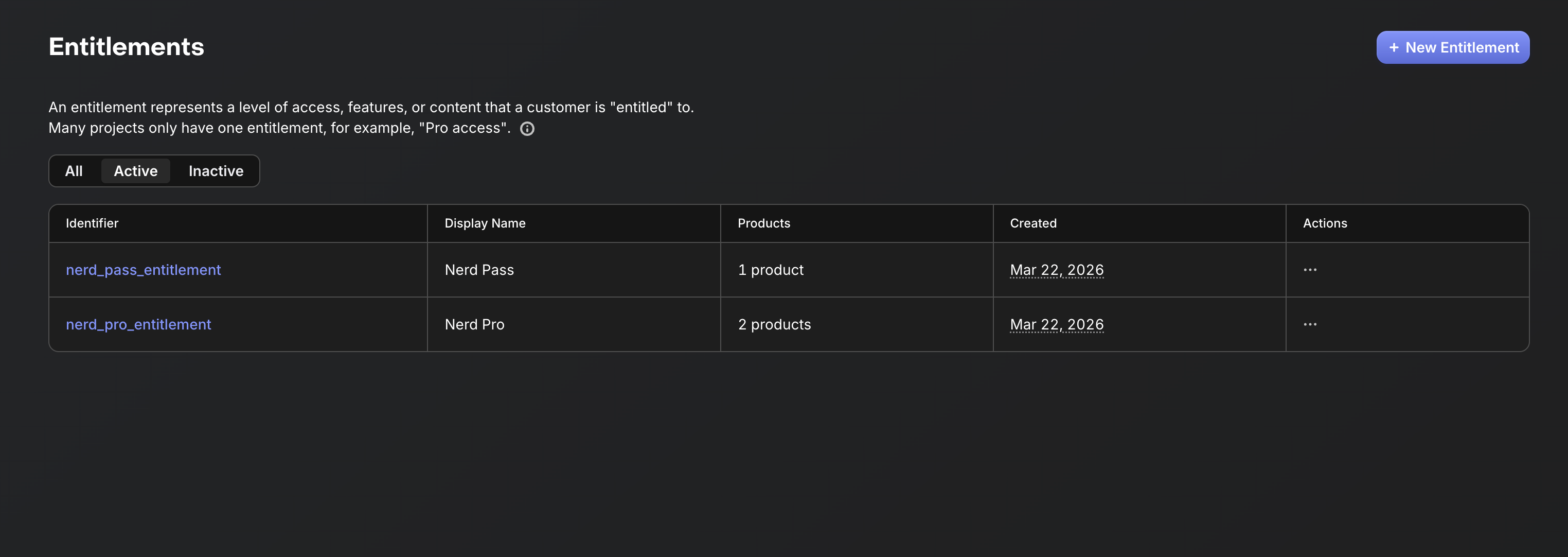Click the Entitlements page heading
This screenshot has height=557, width=1568.
pos(126,47)
